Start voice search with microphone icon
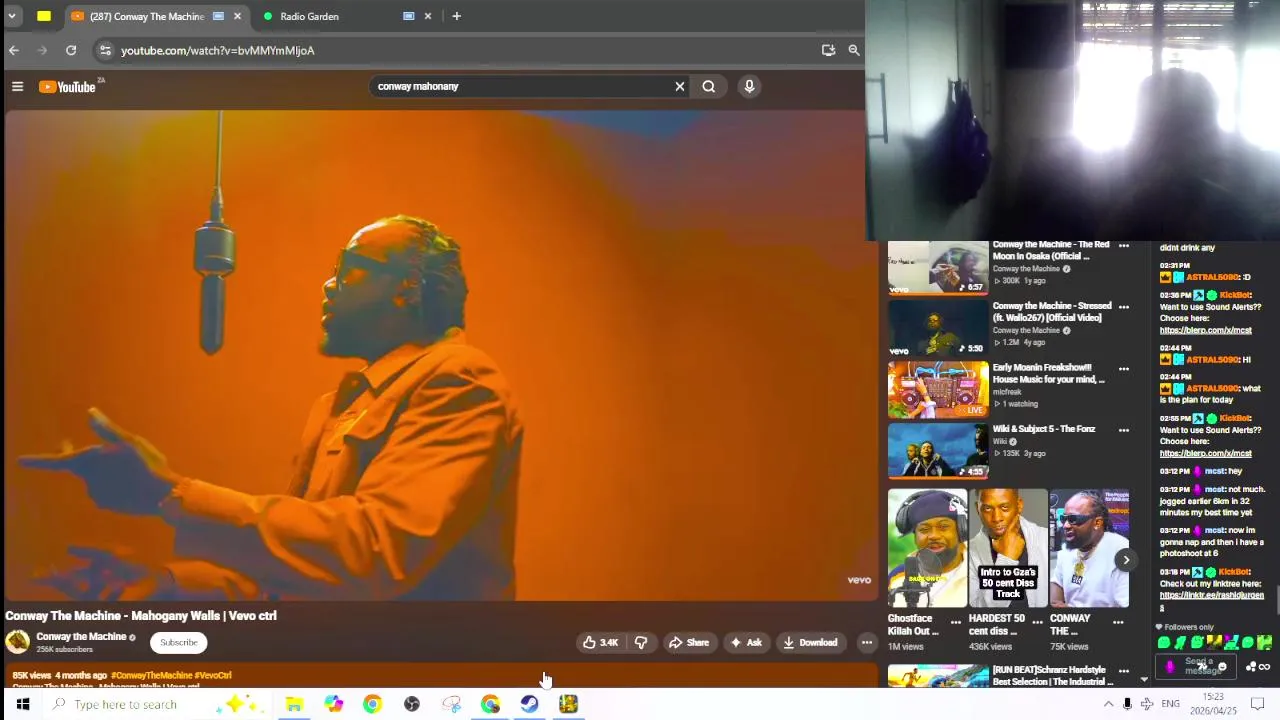The image size is (1280, 720). tap(749, 86)
